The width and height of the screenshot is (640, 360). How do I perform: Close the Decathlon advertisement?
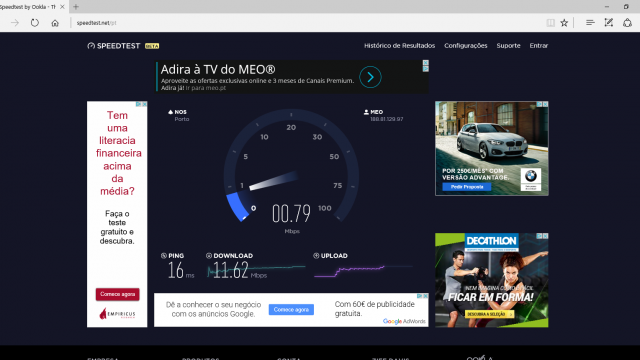545,236
